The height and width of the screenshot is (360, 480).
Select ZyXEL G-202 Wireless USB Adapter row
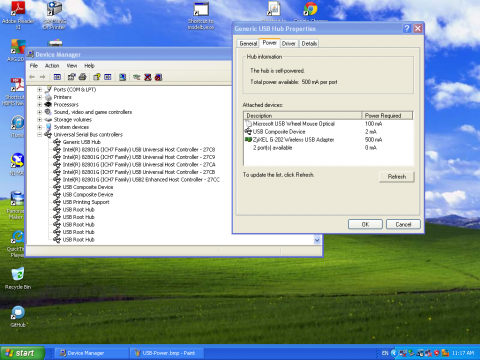[328, 140]
